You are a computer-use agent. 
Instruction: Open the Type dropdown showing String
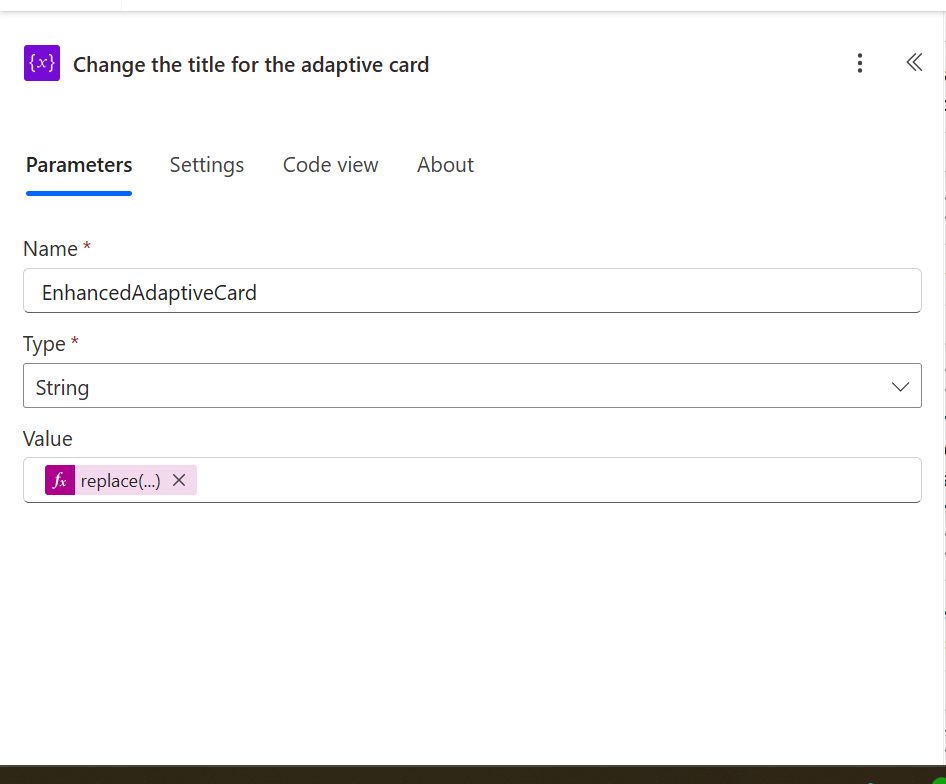pyautogui.click(x=472, y=386)
